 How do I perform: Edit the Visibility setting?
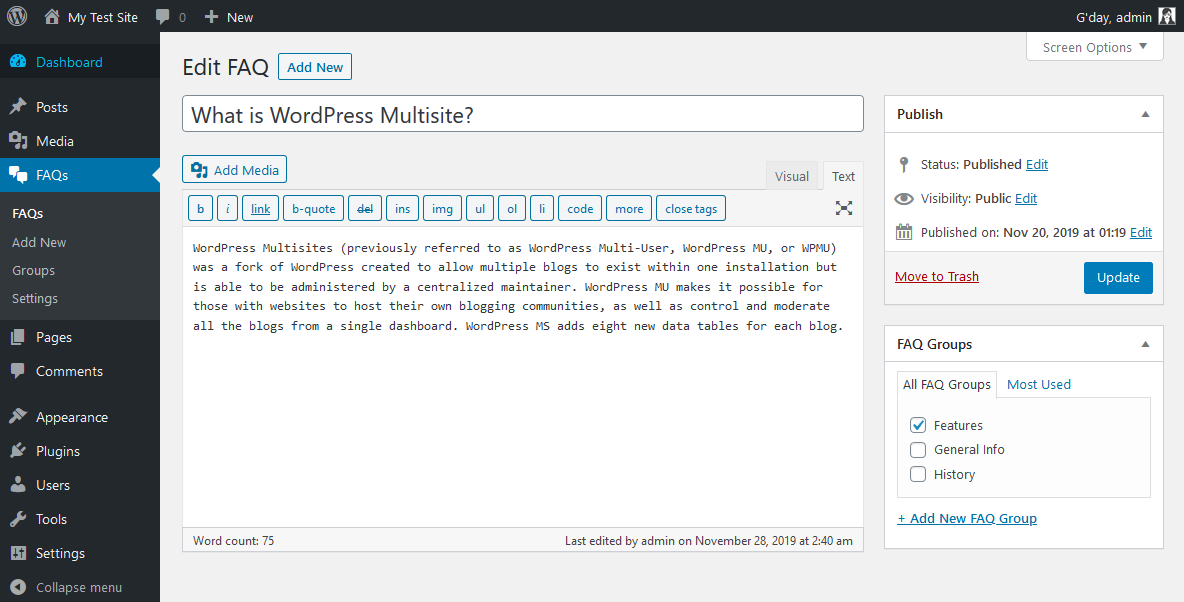click(x=1025, y=198)
